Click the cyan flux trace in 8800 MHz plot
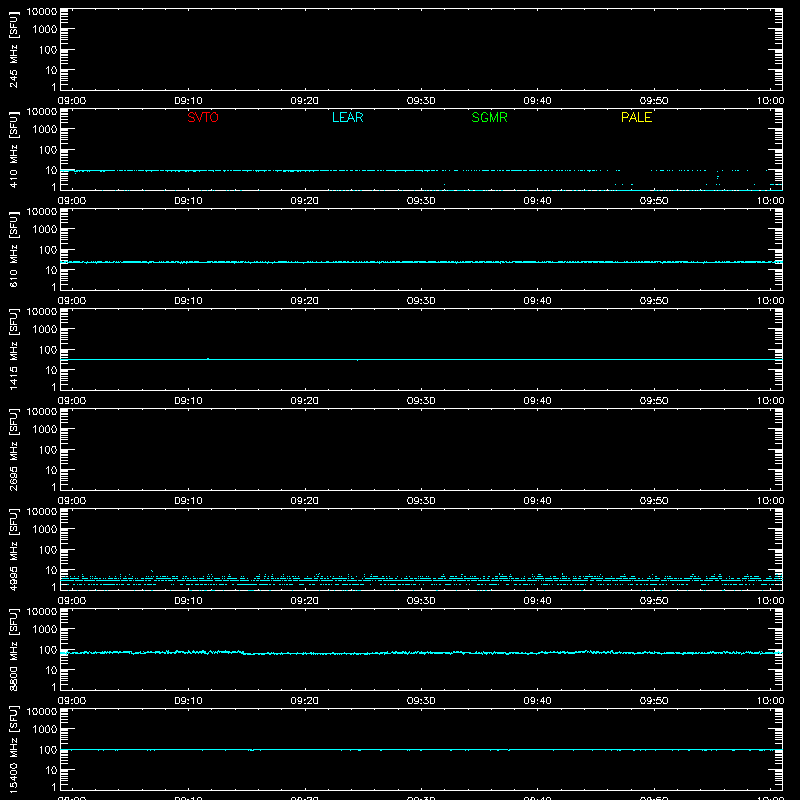 (x=421, y=653)
